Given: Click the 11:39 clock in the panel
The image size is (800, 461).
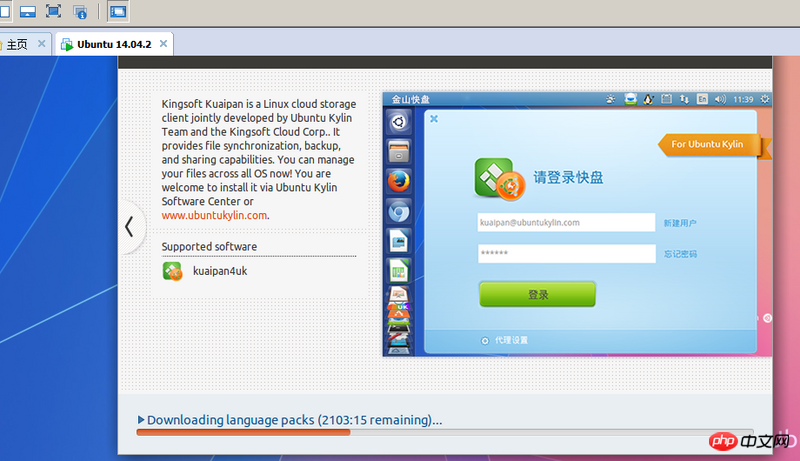Looking at the screenshot, I should pyautogui.click(x=743, y=99).
